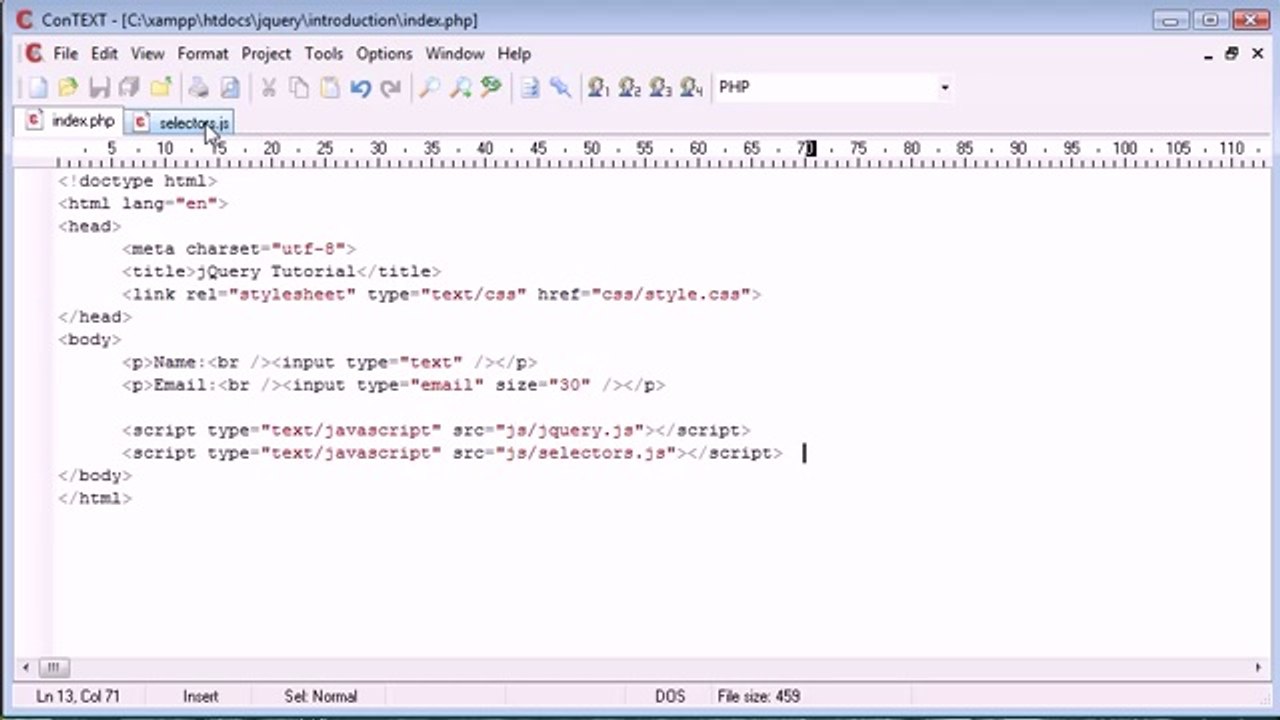Open Find with the magnifier icon
The height and width of the screenshot is (720, 1280).
429,88
